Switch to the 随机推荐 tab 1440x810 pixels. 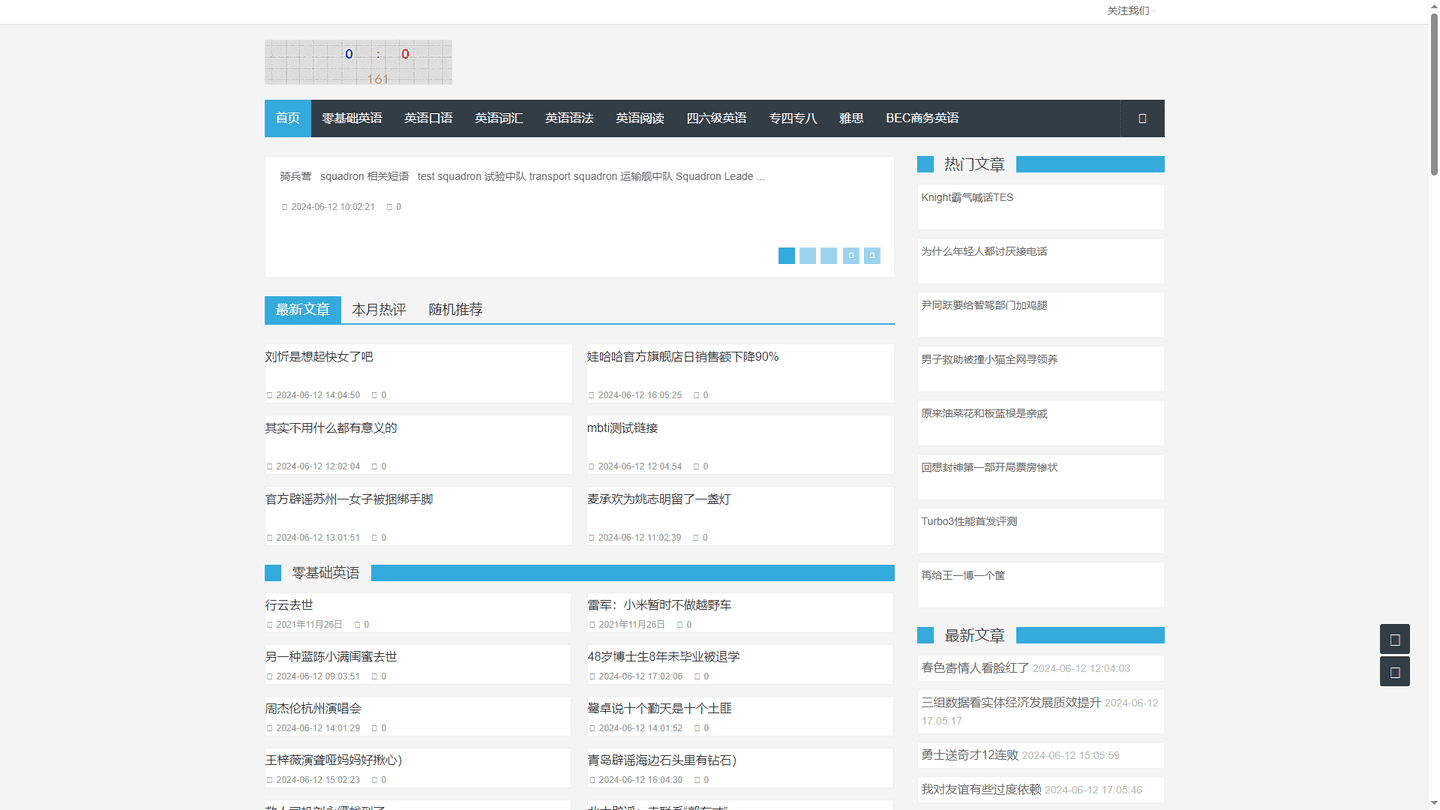point(455,310)
